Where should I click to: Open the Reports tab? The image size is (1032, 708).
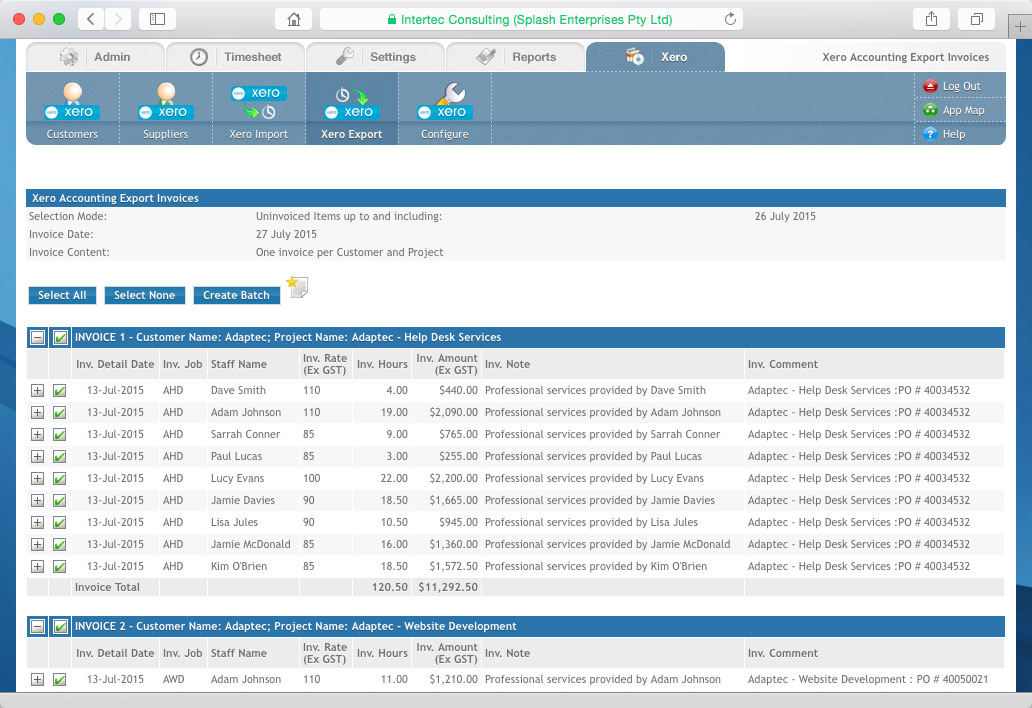pyautogui.click(x=515, y=57)
